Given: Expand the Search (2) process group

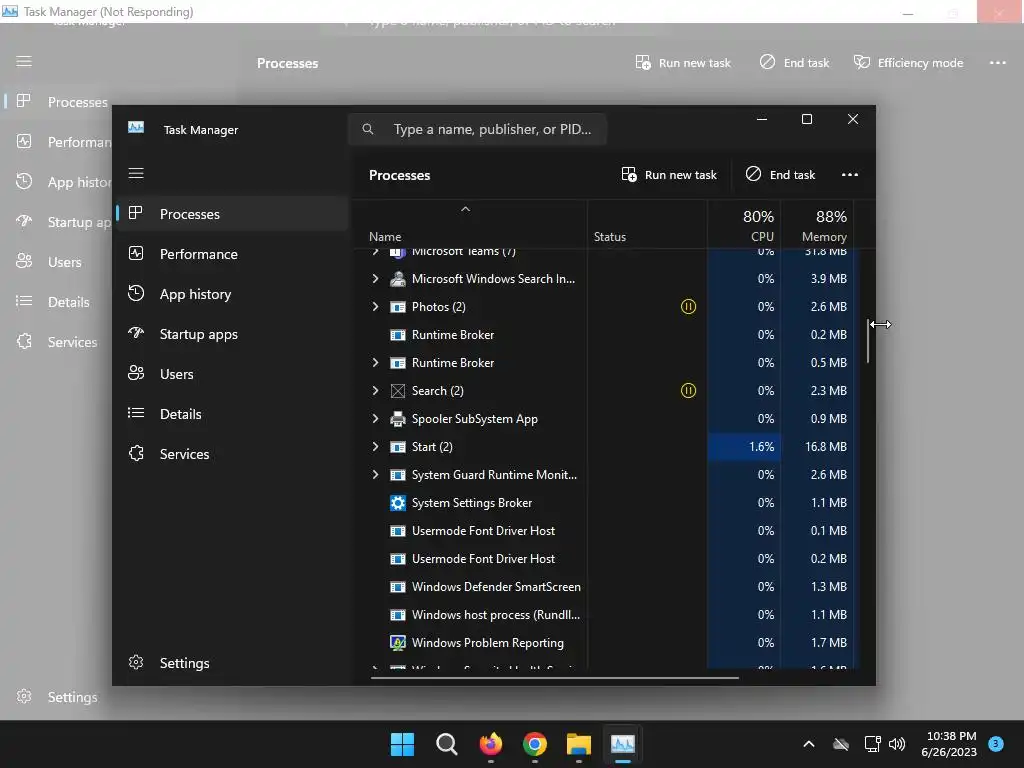Looking at the screenshot, I should [375, 391].
